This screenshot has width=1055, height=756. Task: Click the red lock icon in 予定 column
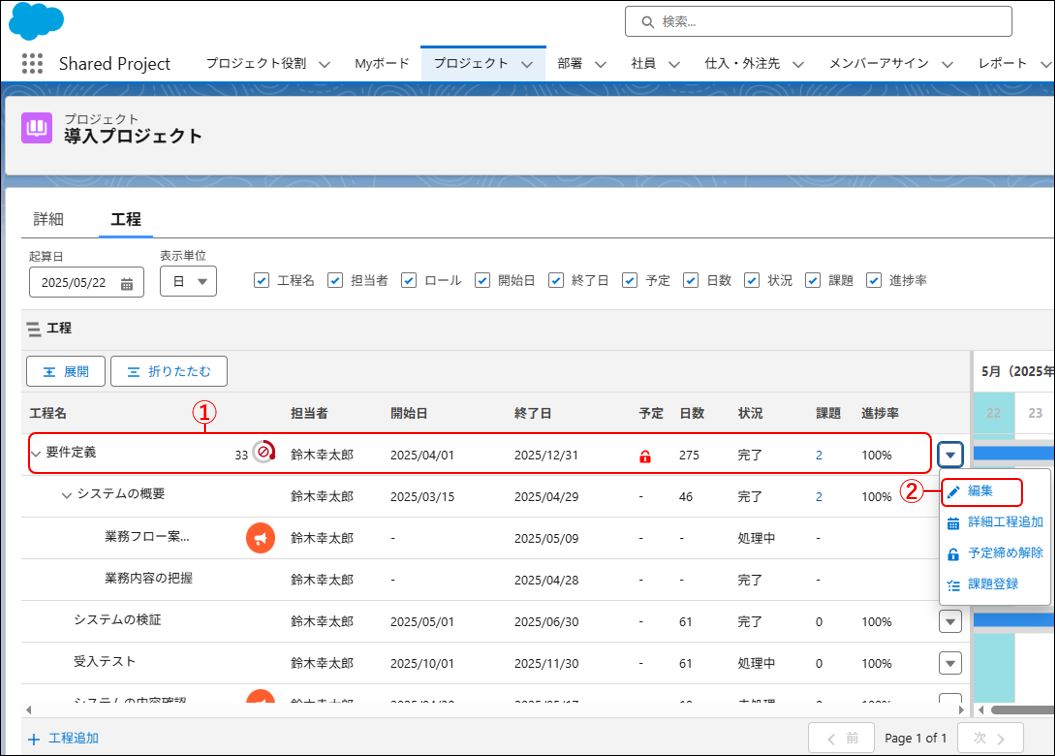pos(645,456)
